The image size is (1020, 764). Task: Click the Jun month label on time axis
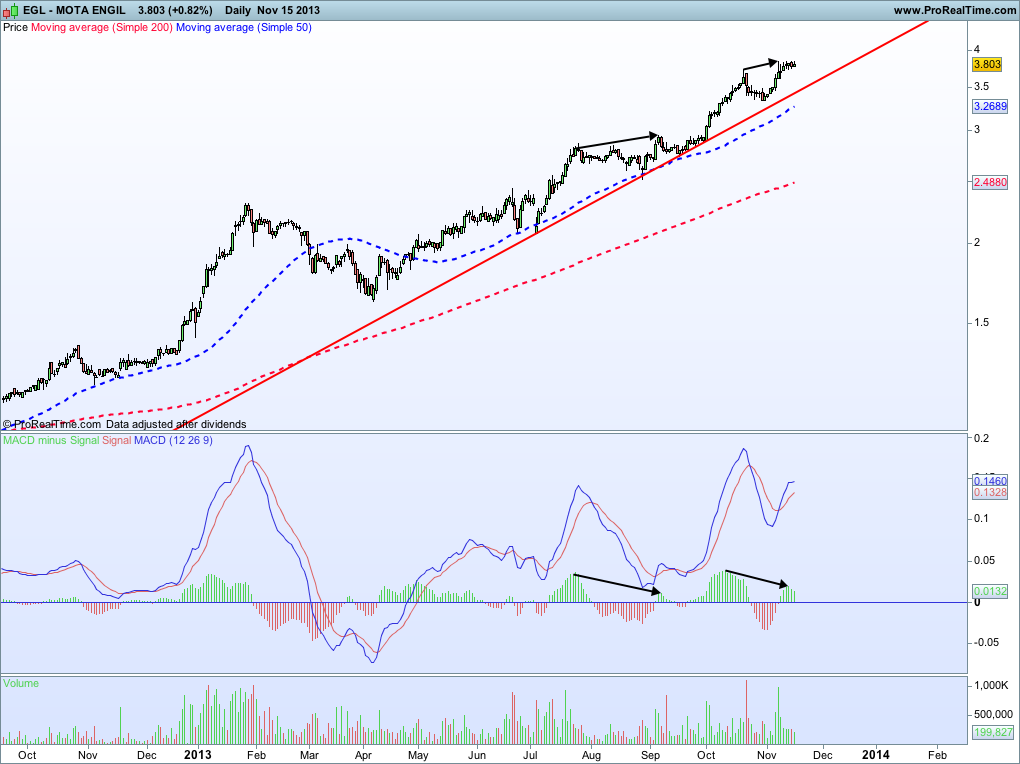coord(477,756)
